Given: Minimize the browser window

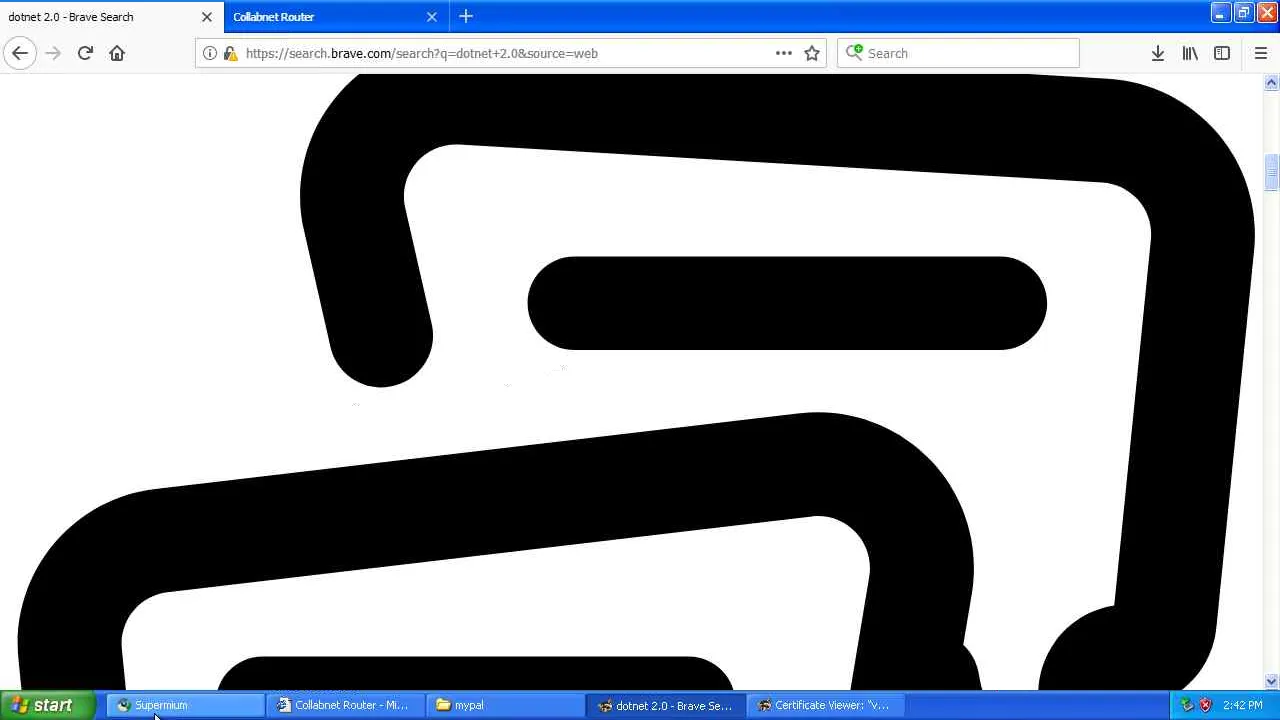Looking at the screenshot, I should (1220, 13).
